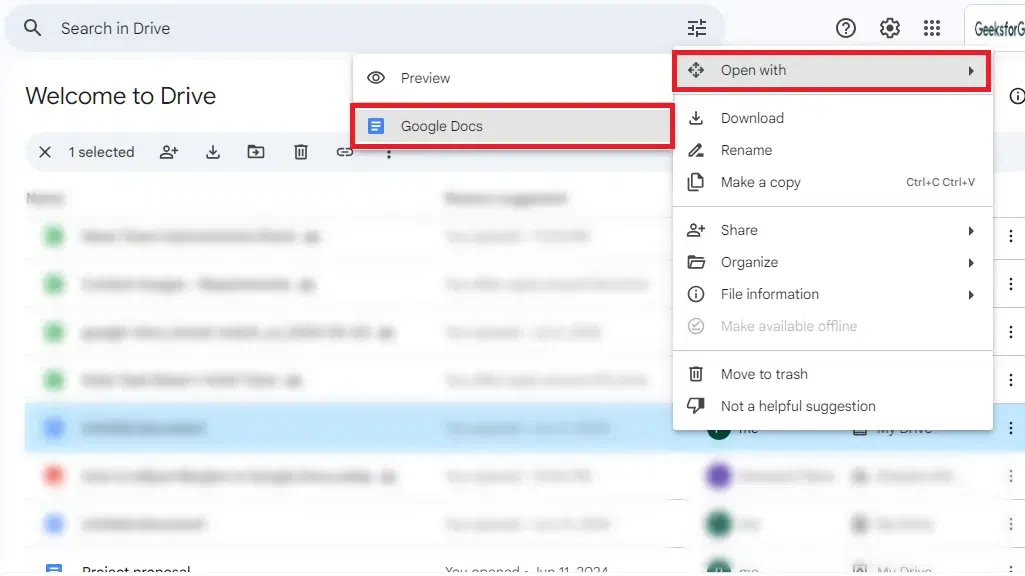
Task: Open more actions for the third file row
Action: click(1011, 332)
